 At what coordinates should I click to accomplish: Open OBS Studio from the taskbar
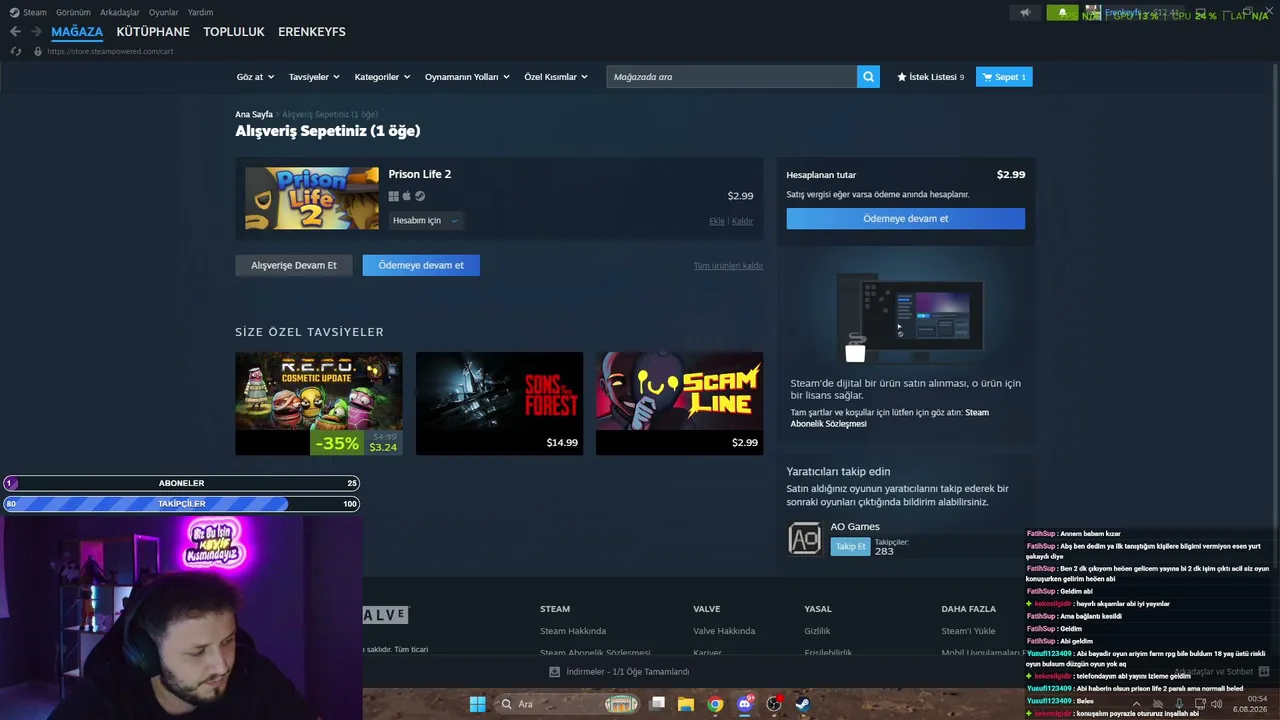773,704
